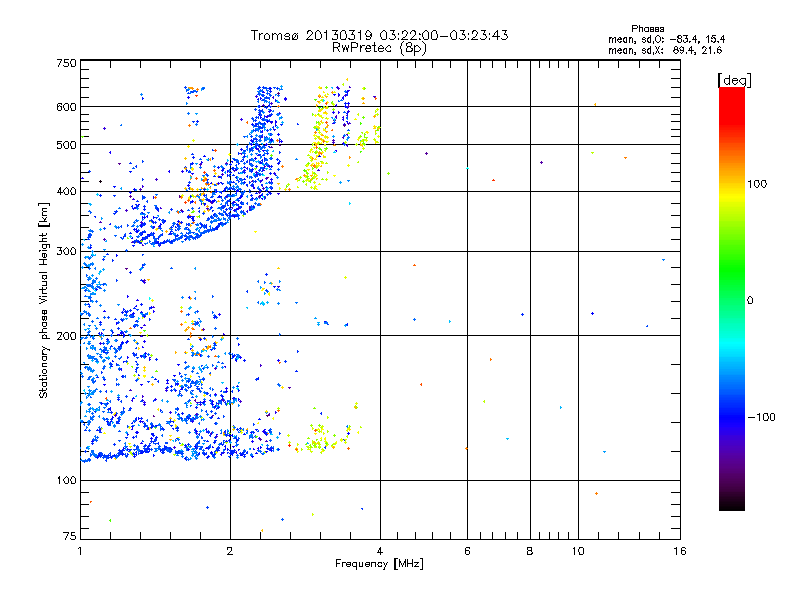The width and height of the screenshot is (800, 600).
Task: Click the x-axis '4' frequency label
Action: click(x=380, y=551)
